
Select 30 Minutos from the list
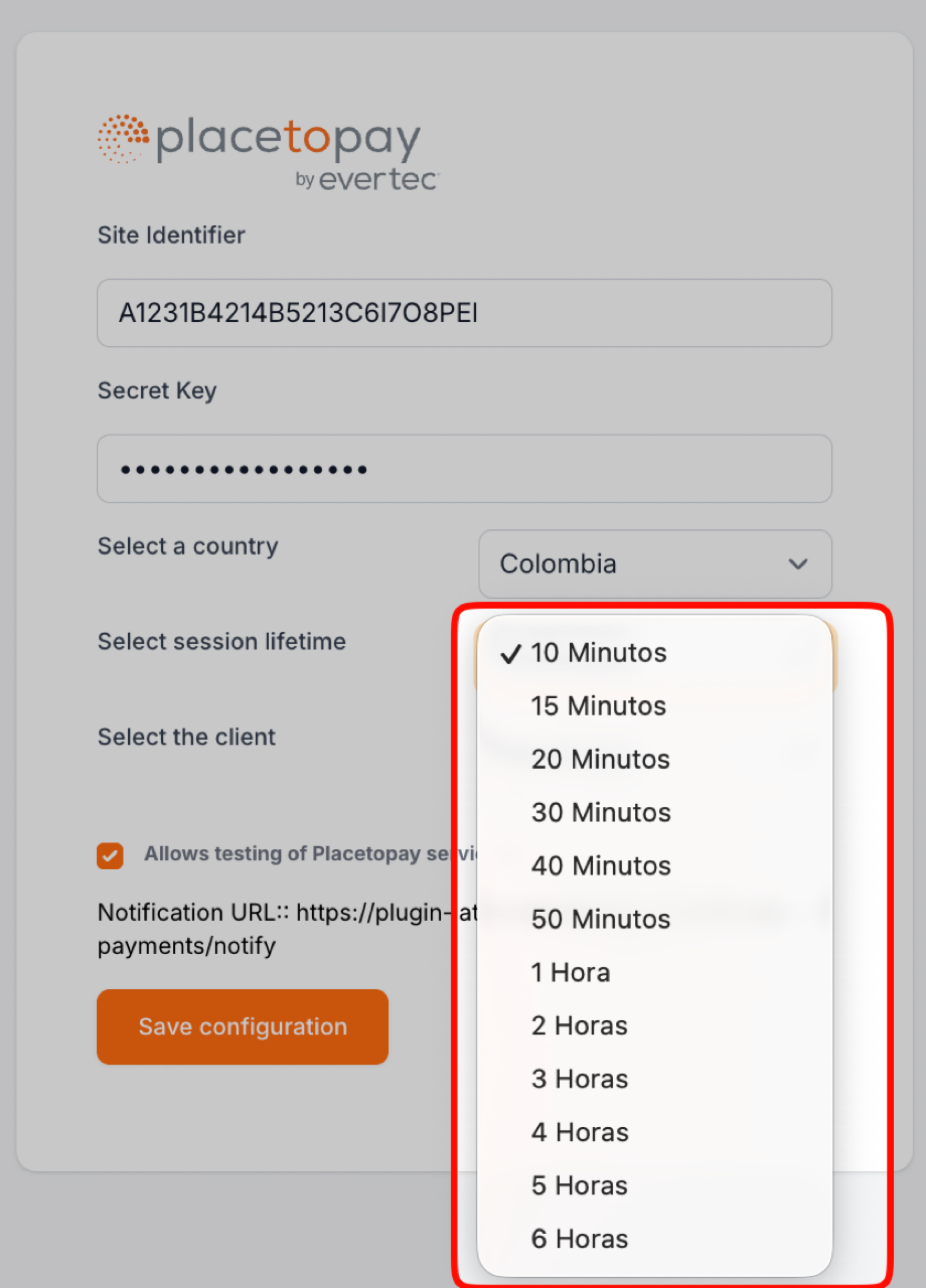601,812
